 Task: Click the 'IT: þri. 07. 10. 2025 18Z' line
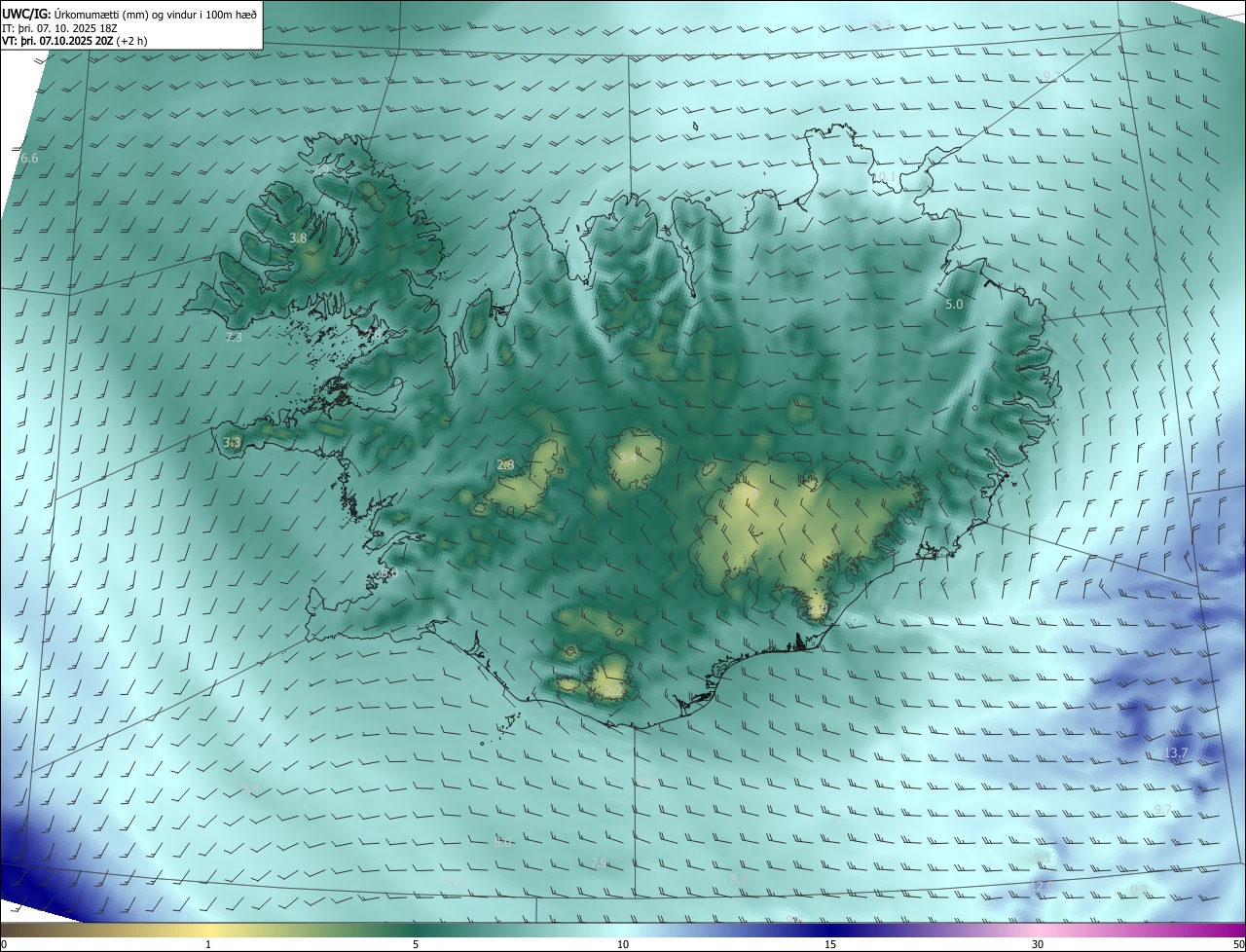tap(59, 28)
